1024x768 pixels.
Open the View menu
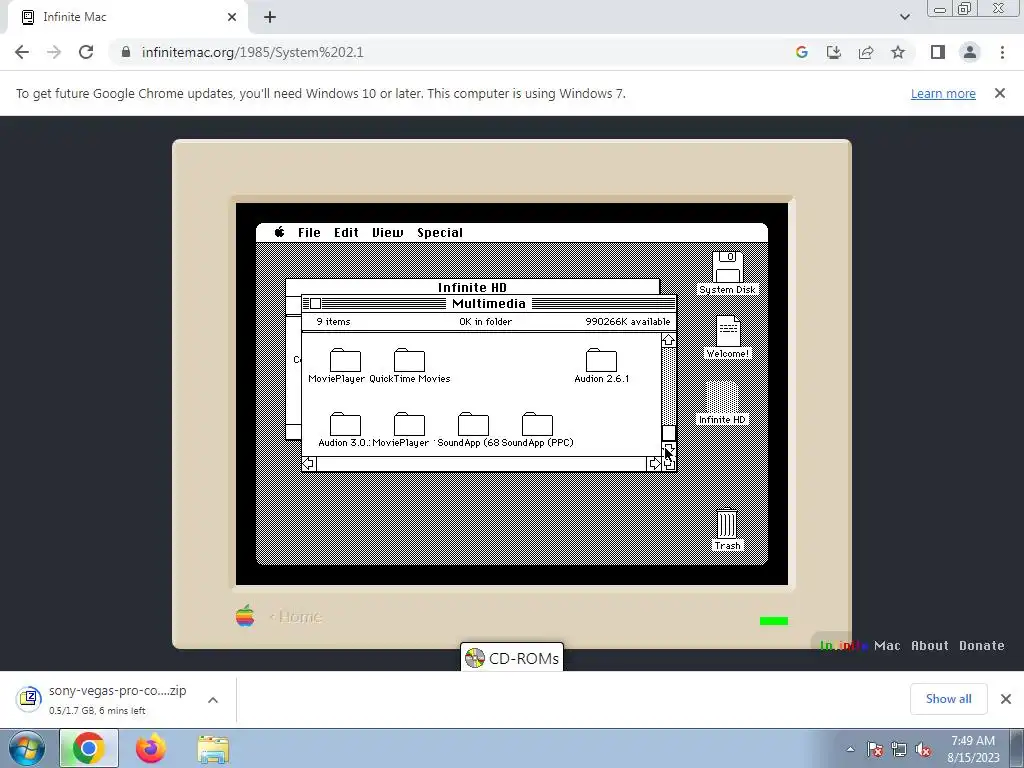387,232
